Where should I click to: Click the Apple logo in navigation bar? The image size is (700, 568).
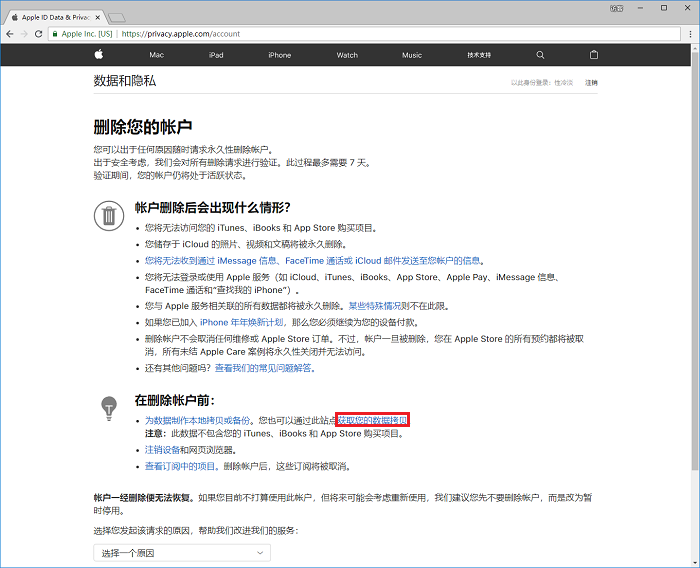click(99, 54)
